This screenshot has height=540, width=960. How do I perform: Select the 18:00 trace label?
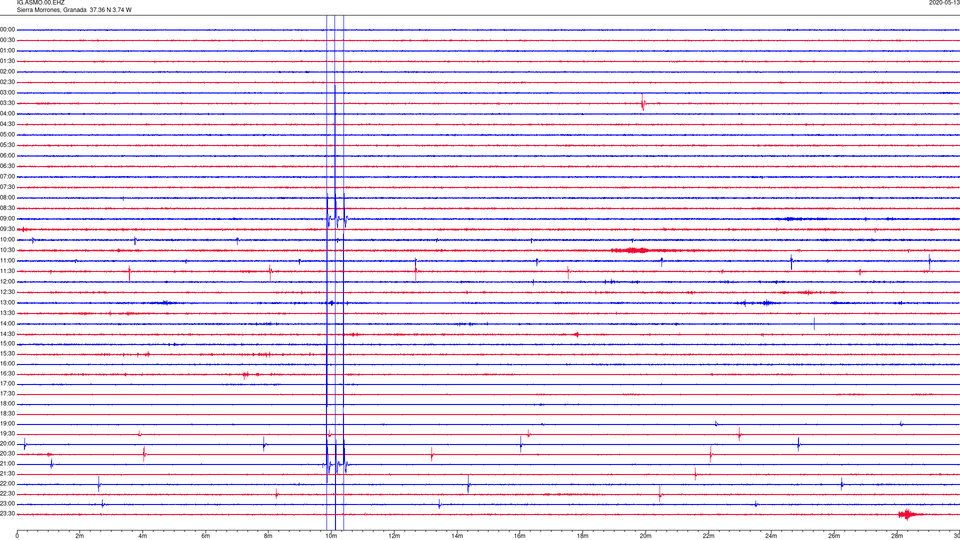click(x=7, y=404)
